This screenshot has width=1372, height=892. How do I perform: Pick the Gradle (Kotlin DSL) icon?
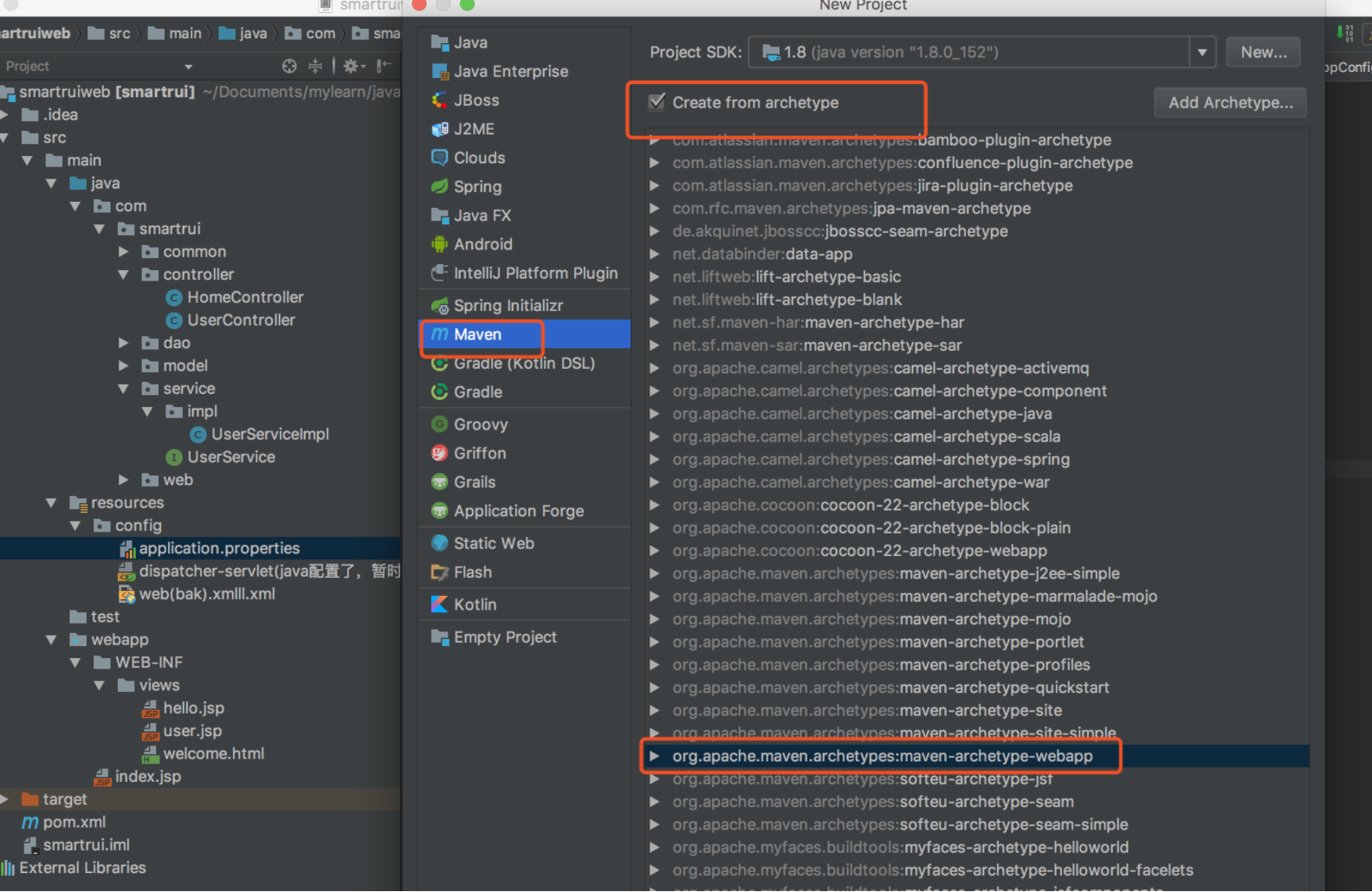coord(439,363)
